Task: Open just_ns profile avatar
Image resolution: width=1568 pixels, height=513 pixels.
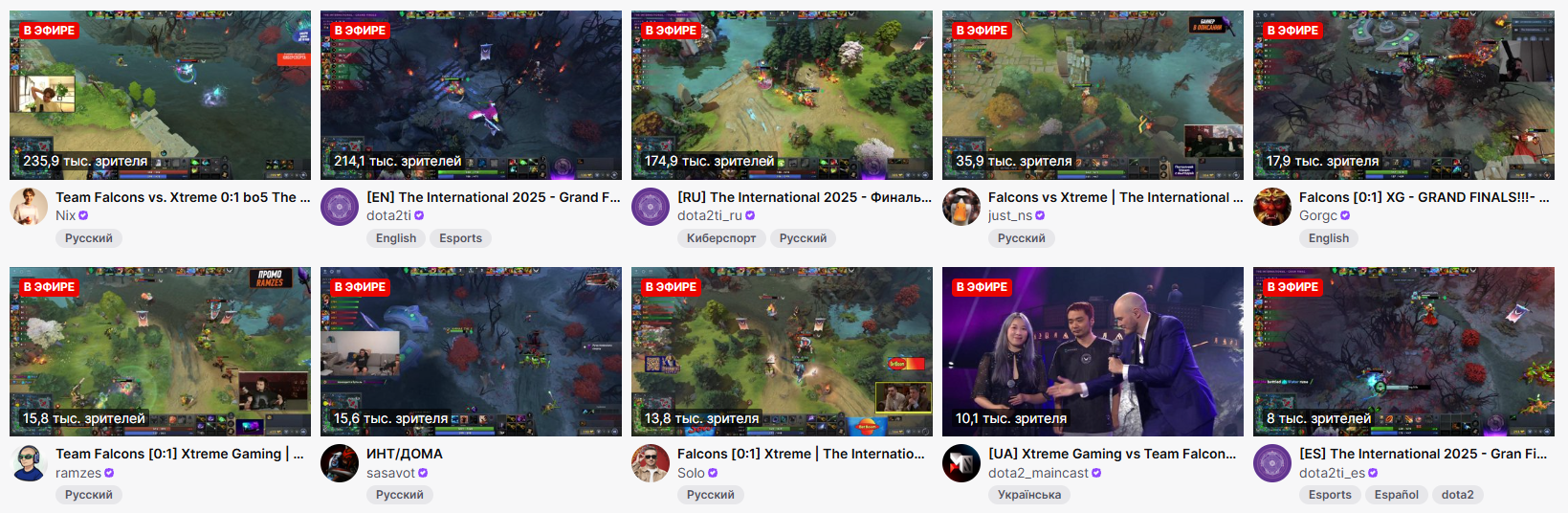Action: 961,207
